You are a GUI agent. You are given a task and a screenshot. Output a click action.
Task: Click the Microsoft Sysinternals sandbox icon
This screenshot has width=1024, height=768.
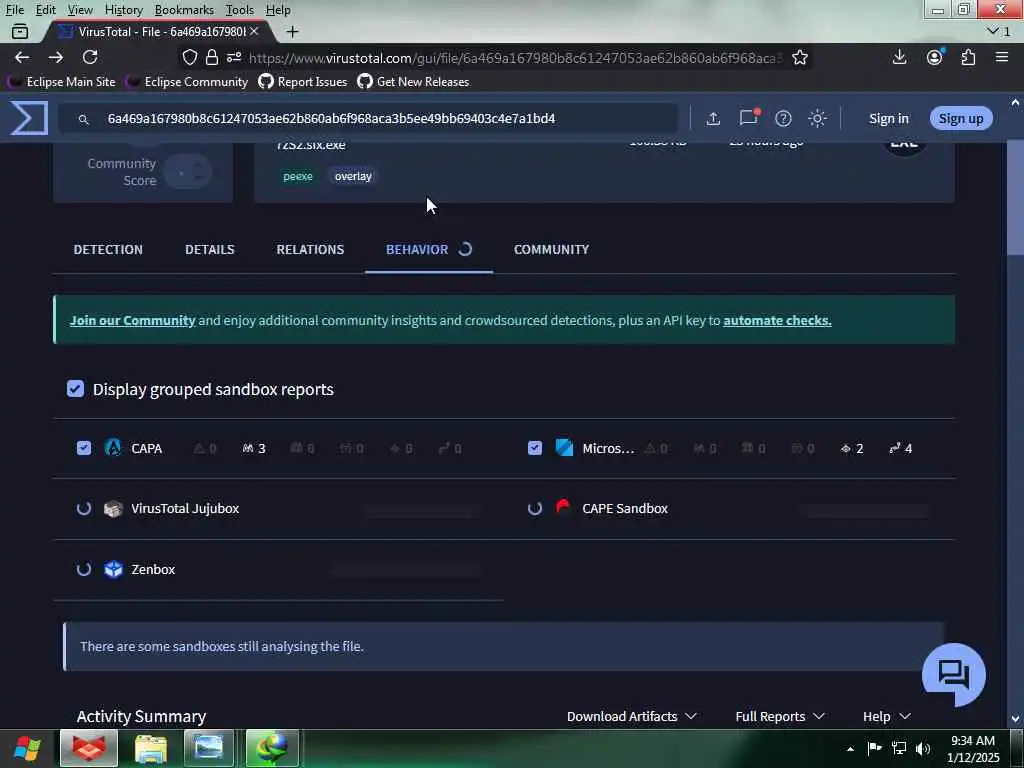(x=564, y=447)
